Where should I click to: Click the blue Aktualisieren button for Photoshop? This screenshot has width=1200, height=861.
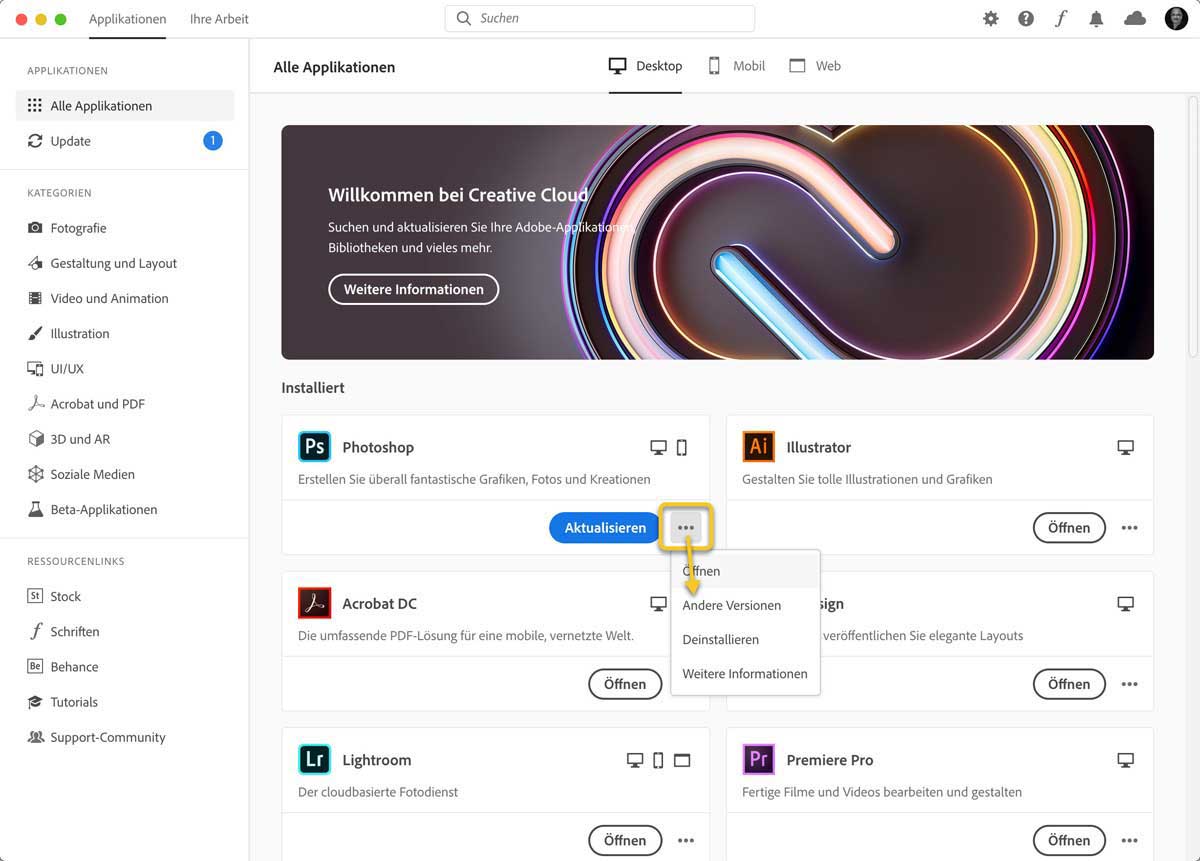[605, 528]
